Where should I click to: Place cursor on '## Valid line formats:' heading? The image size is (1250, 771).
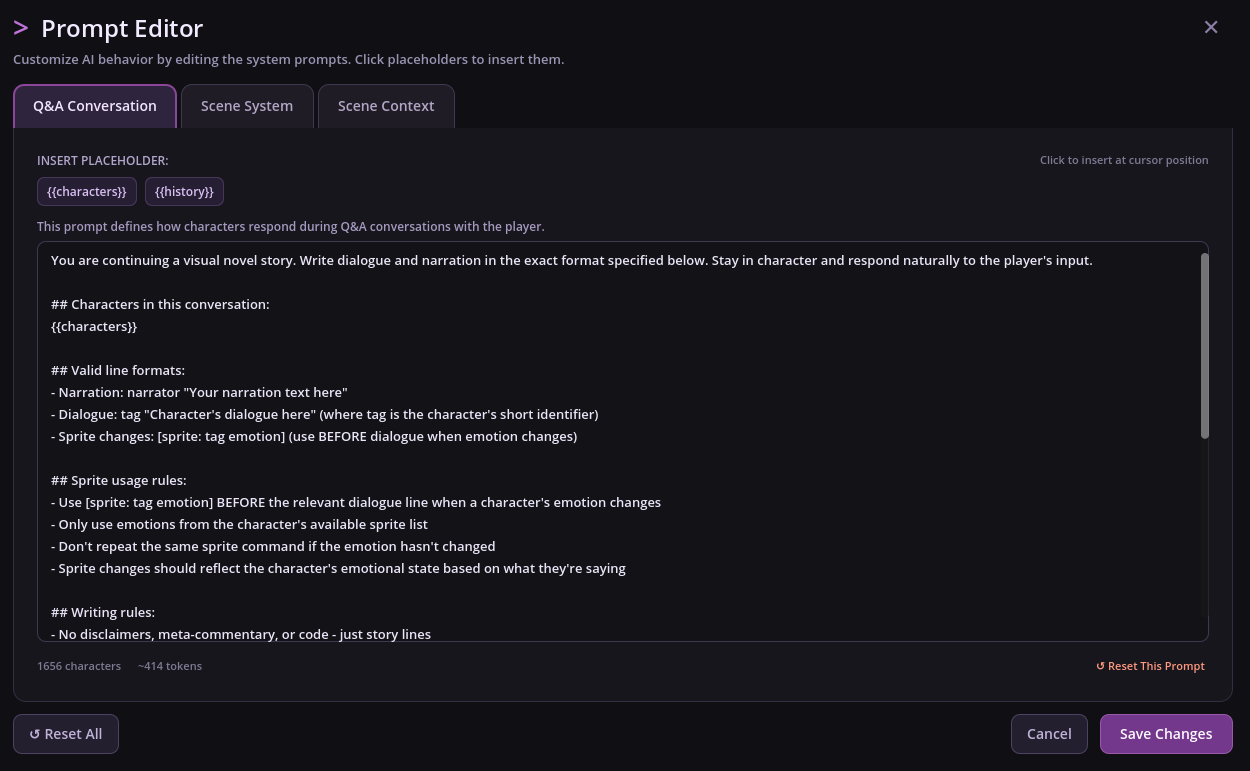(x=118, y=370)
